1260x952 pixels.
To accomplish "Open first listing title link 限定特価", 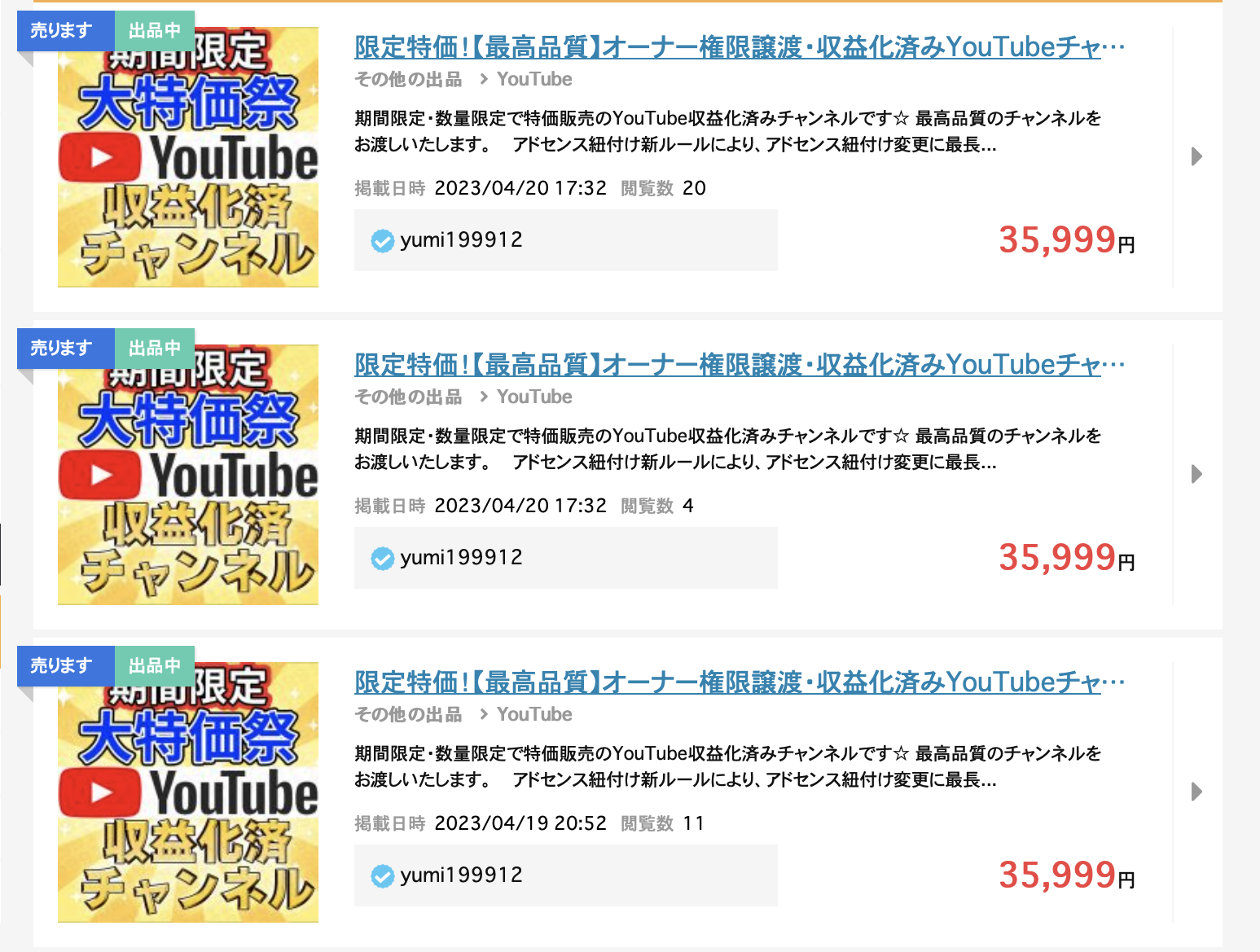I will point(740,47).
